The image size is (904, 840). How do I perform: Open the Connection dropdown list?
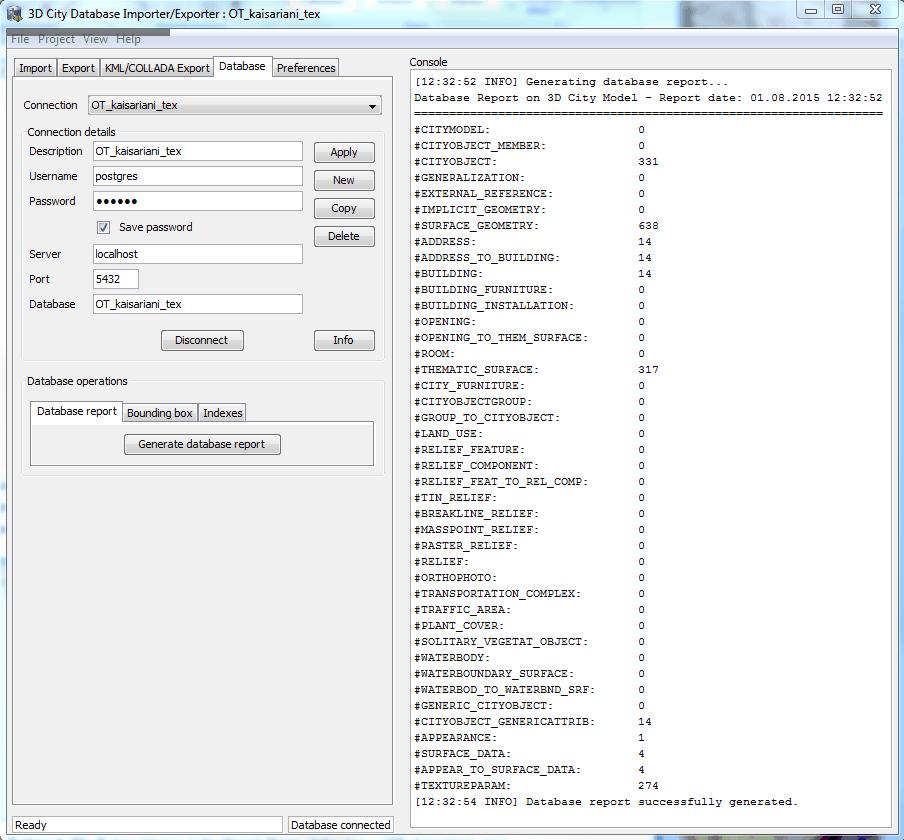(235, 106)
